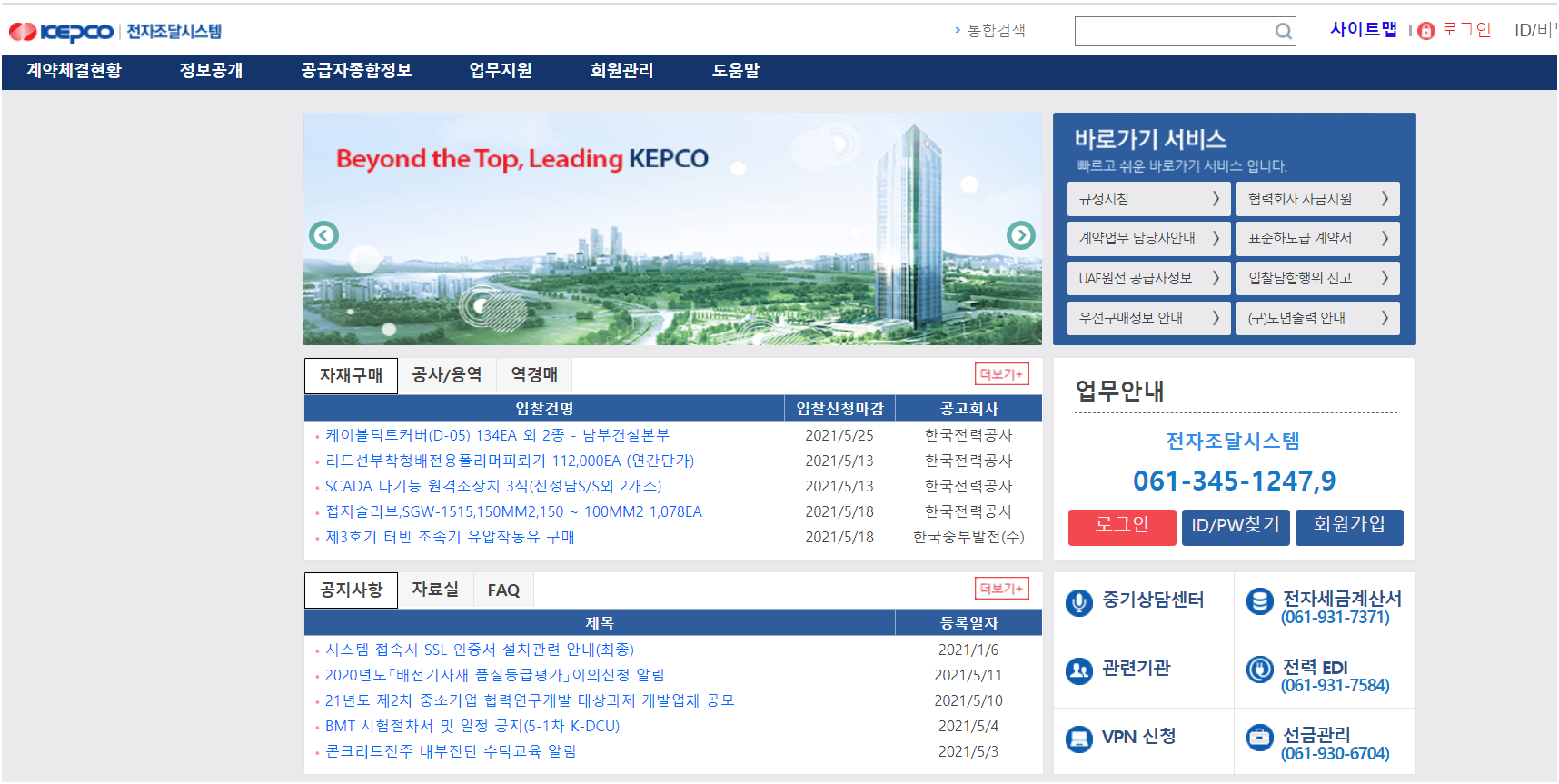Click the KEPCO logo

click(61, 32)
